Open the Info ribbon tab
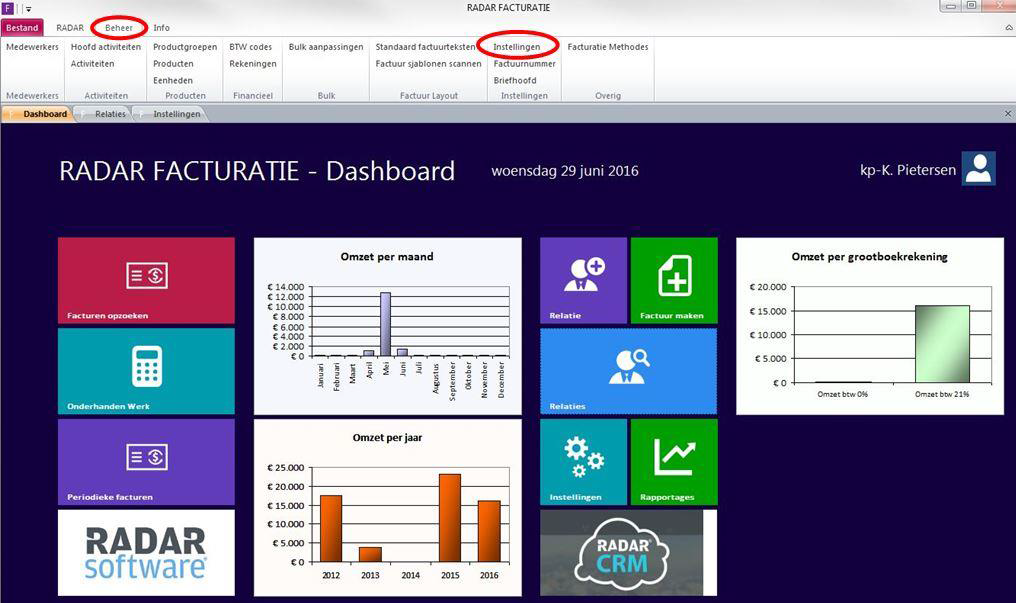The width and height of the screenshot is (1016, 603). 161,28
